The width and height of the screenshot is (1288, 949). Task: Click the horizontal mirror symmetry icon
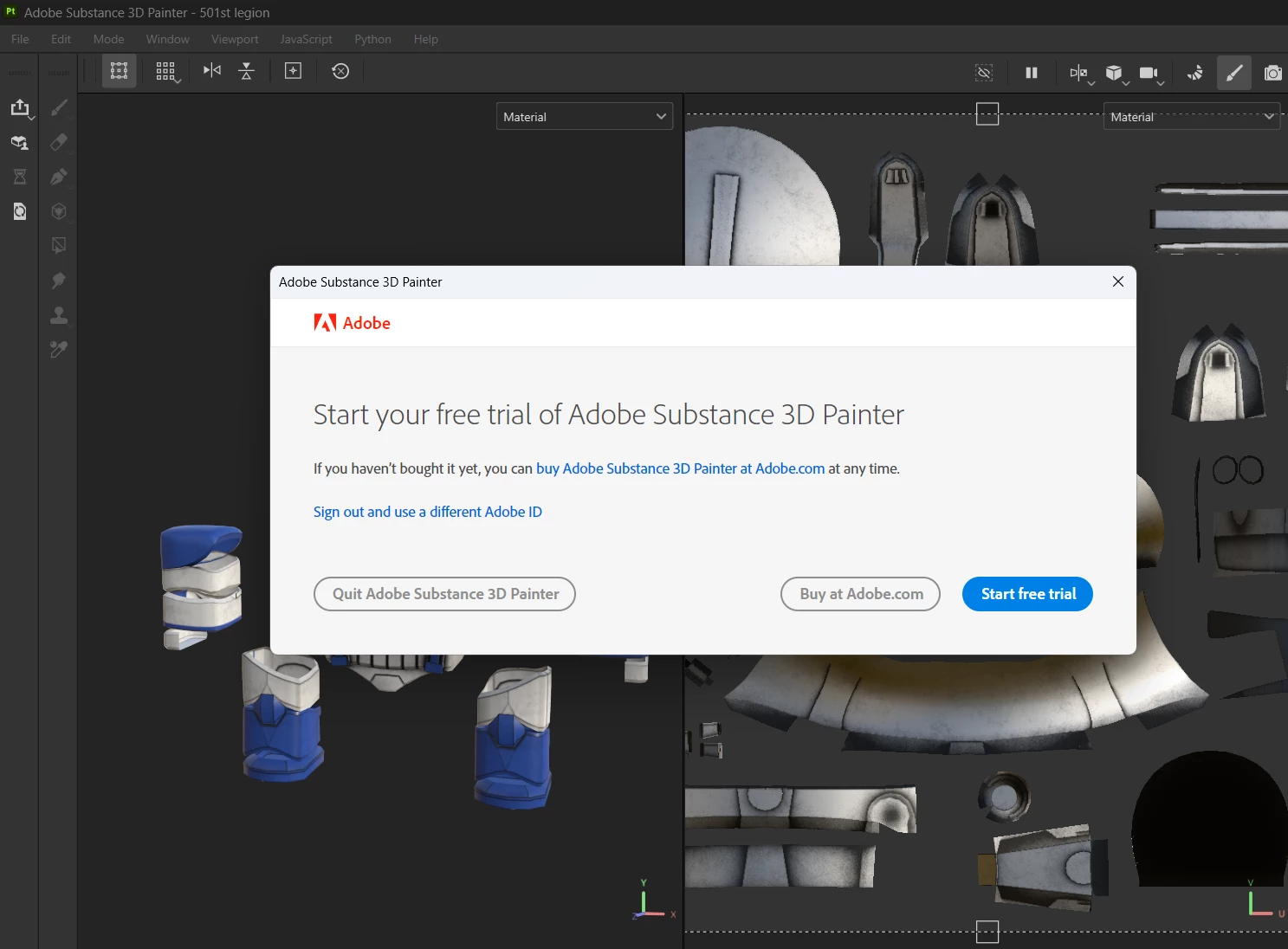point(212,70)
